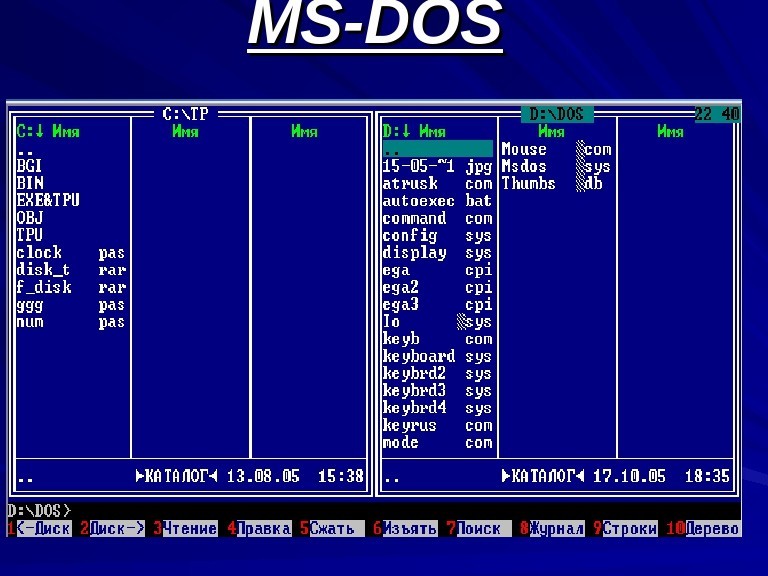This screenshot has height=576, width=768.
Task: Select Mouse com file in second column
Action: coord(556,149)
